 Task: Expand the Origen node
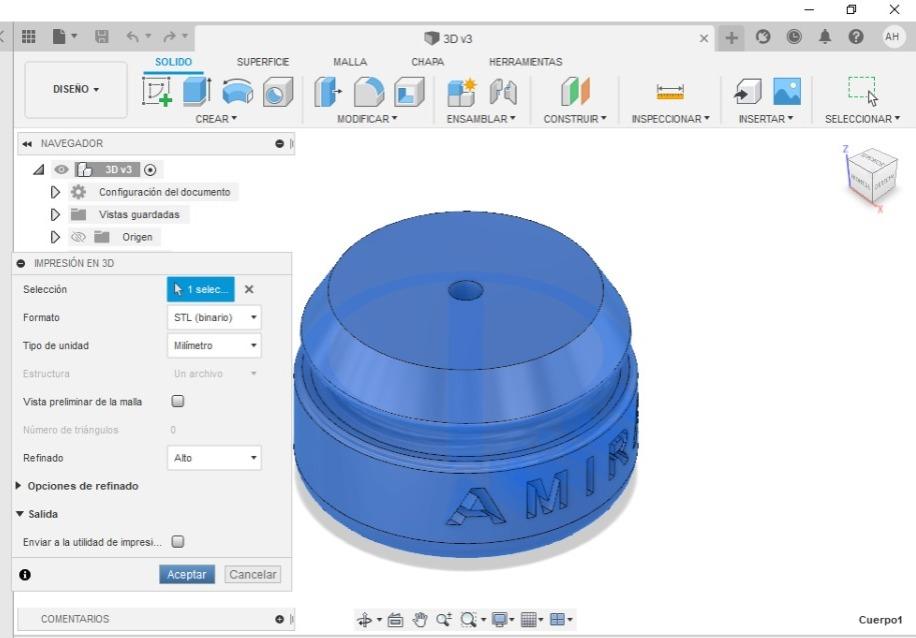coord(55,237)
